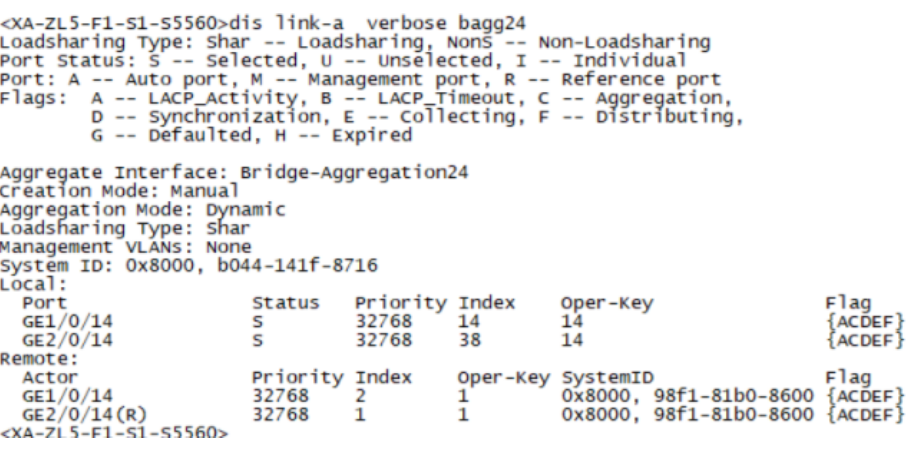This screenshot has height=452, width=917.
Task: Click the 'Flags:' legend label
Action: 32,98
